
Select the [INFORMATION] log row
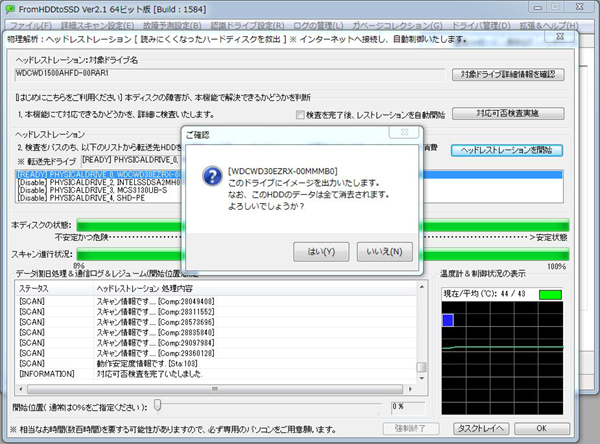[216, 374]
